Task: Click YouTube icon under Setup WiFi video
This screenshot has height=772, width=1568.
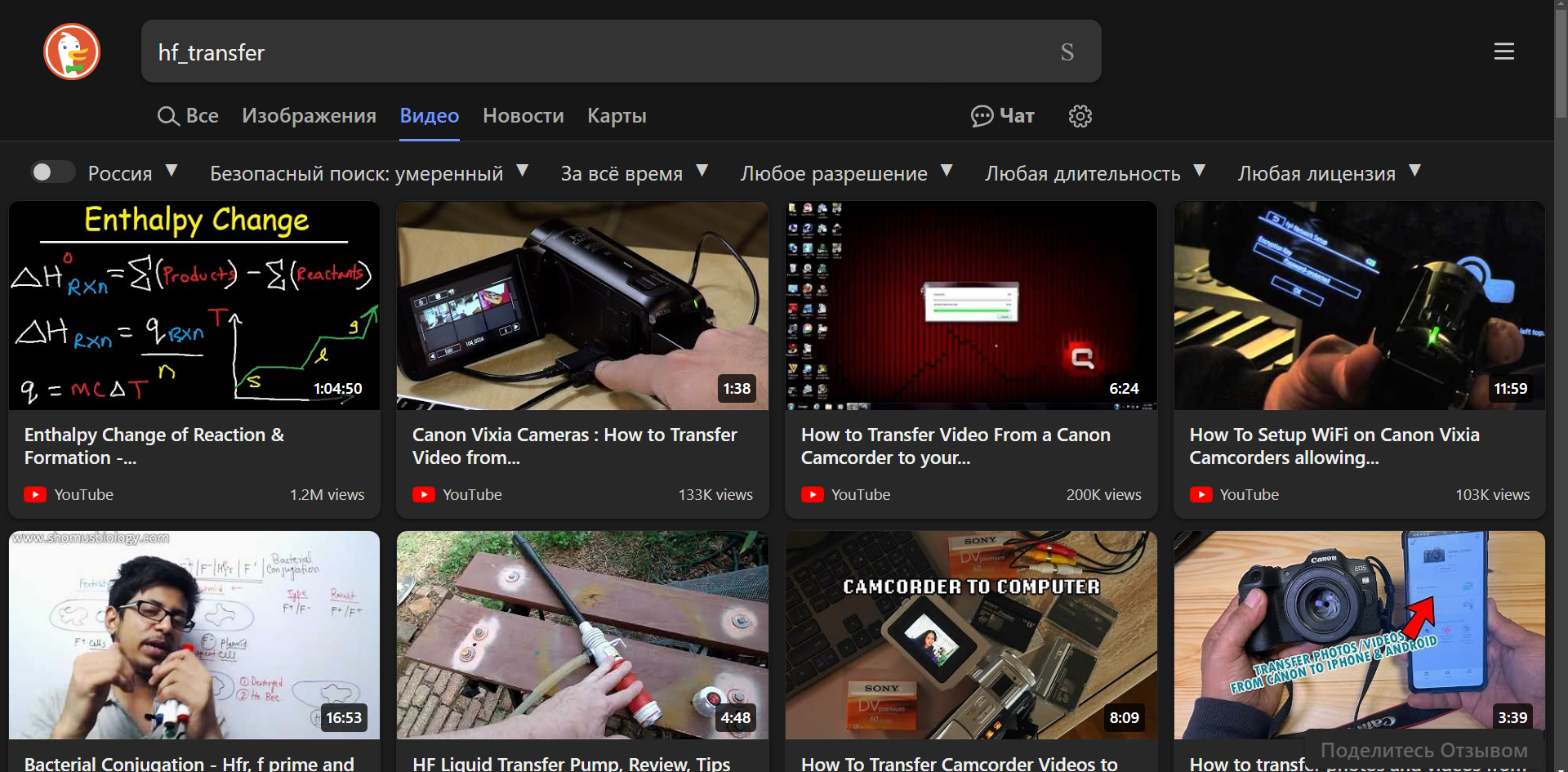Action: (x=1201, y=494)
